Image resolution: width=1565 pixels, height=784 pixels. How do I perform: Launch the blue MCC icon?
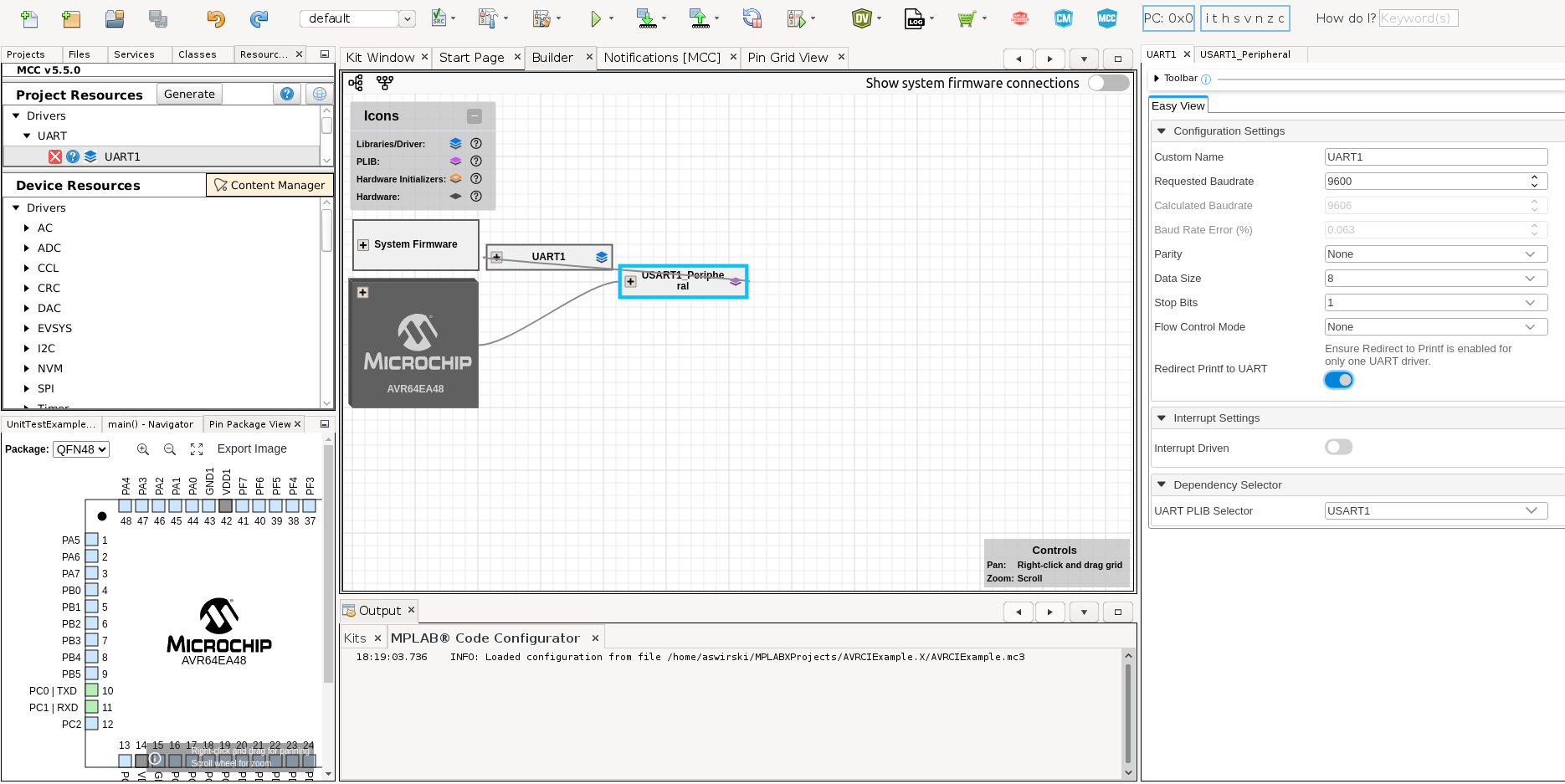pos(1107,18)
